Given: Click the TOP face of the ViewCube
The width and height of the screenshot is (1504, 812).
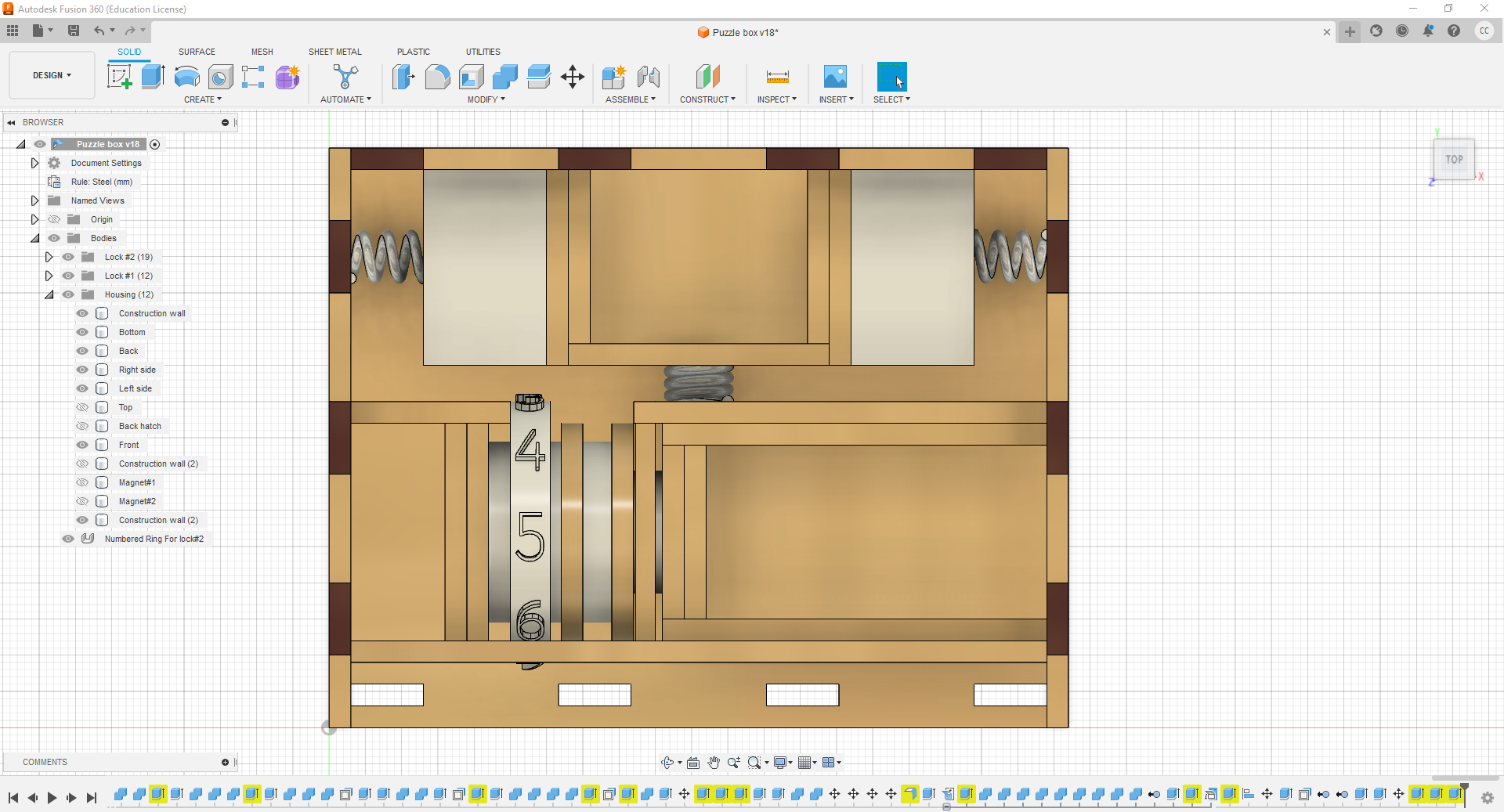Looking at the screenshot, I should (x=1453, y=159).
